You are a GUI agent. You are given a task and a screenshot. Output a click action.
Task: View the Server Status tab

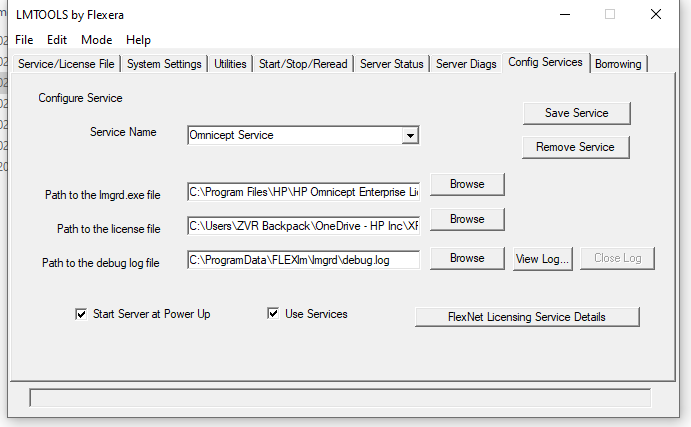[x=392, y=64]
